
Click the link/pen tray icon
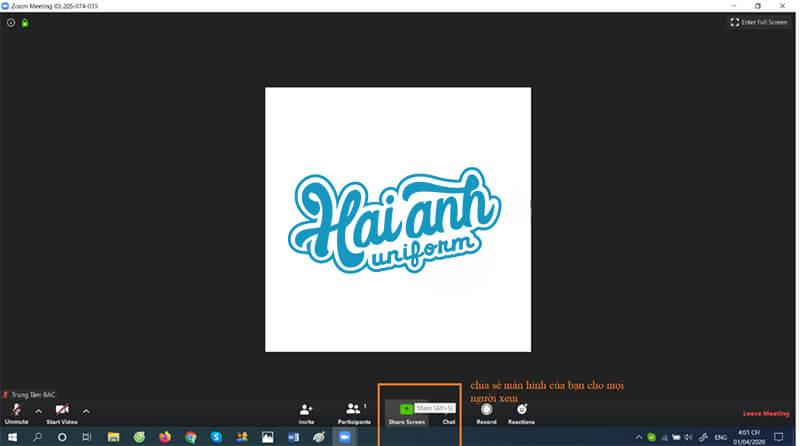(704, 437)
